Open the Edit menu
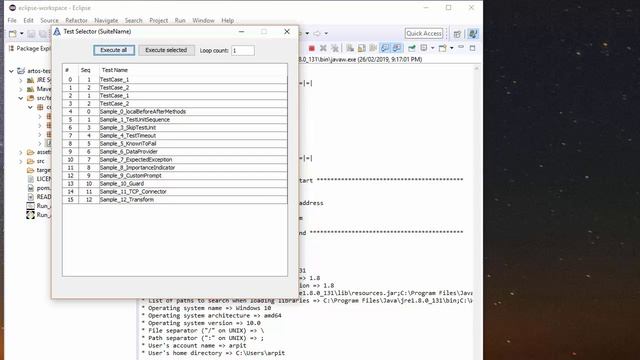This screenshot has width=640, height=360. point(28,20)
